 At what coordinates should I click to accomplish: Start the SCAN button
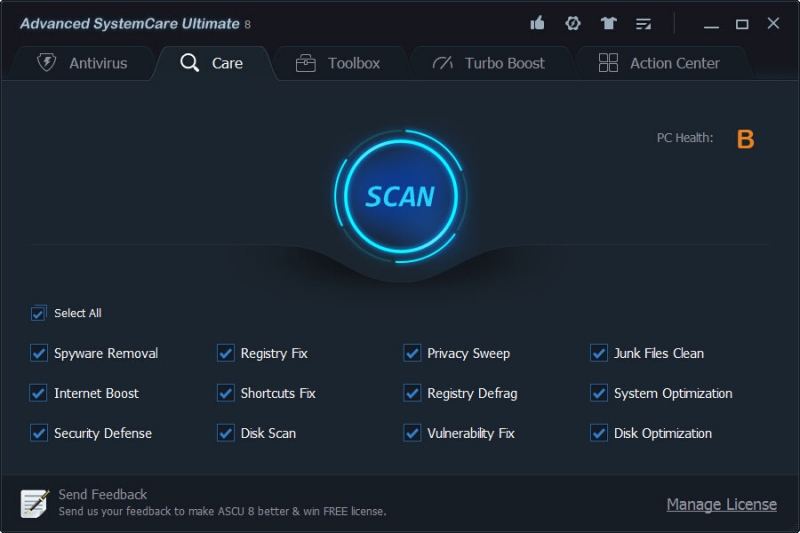(401, 196)
